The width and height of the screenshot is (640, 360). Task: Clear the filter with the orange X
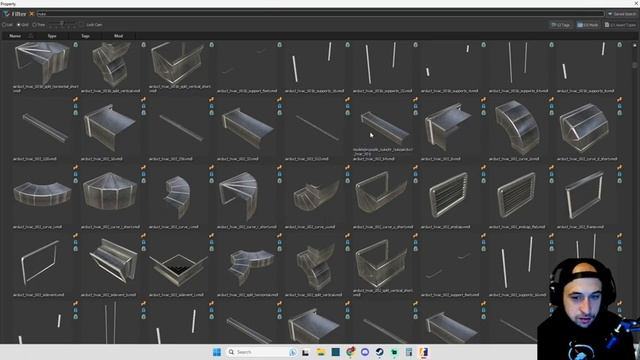coord(31,14)
